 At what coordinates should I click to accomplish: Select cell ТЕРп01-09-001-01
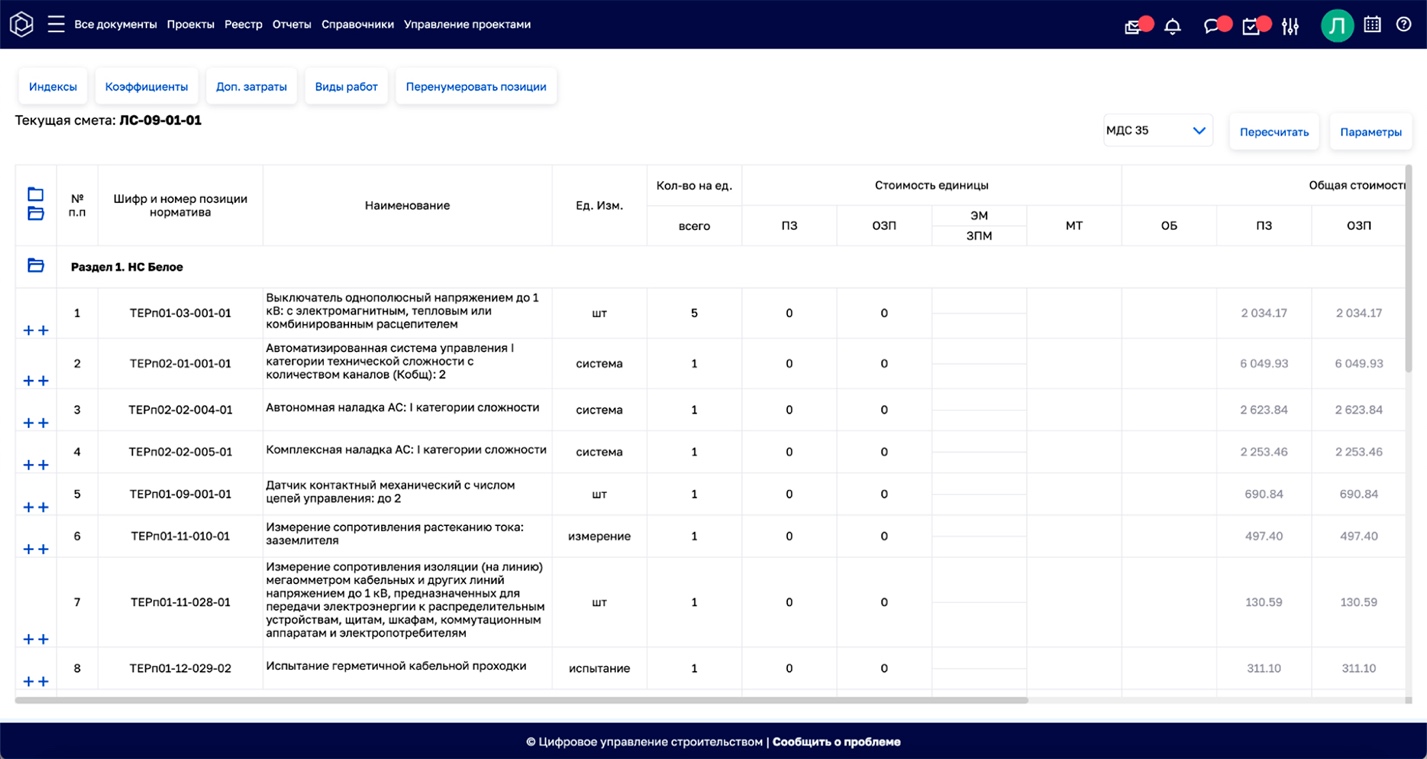click(x=180, y=494)
